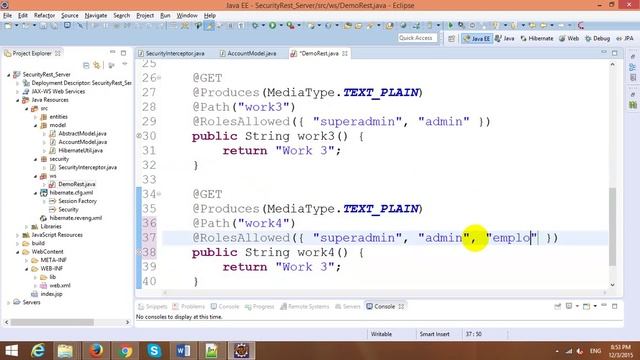Viewport: 640px width, 360px height.
Task: Expand the Libraries node
Action: pyautogui.click(x=27, y=227)
